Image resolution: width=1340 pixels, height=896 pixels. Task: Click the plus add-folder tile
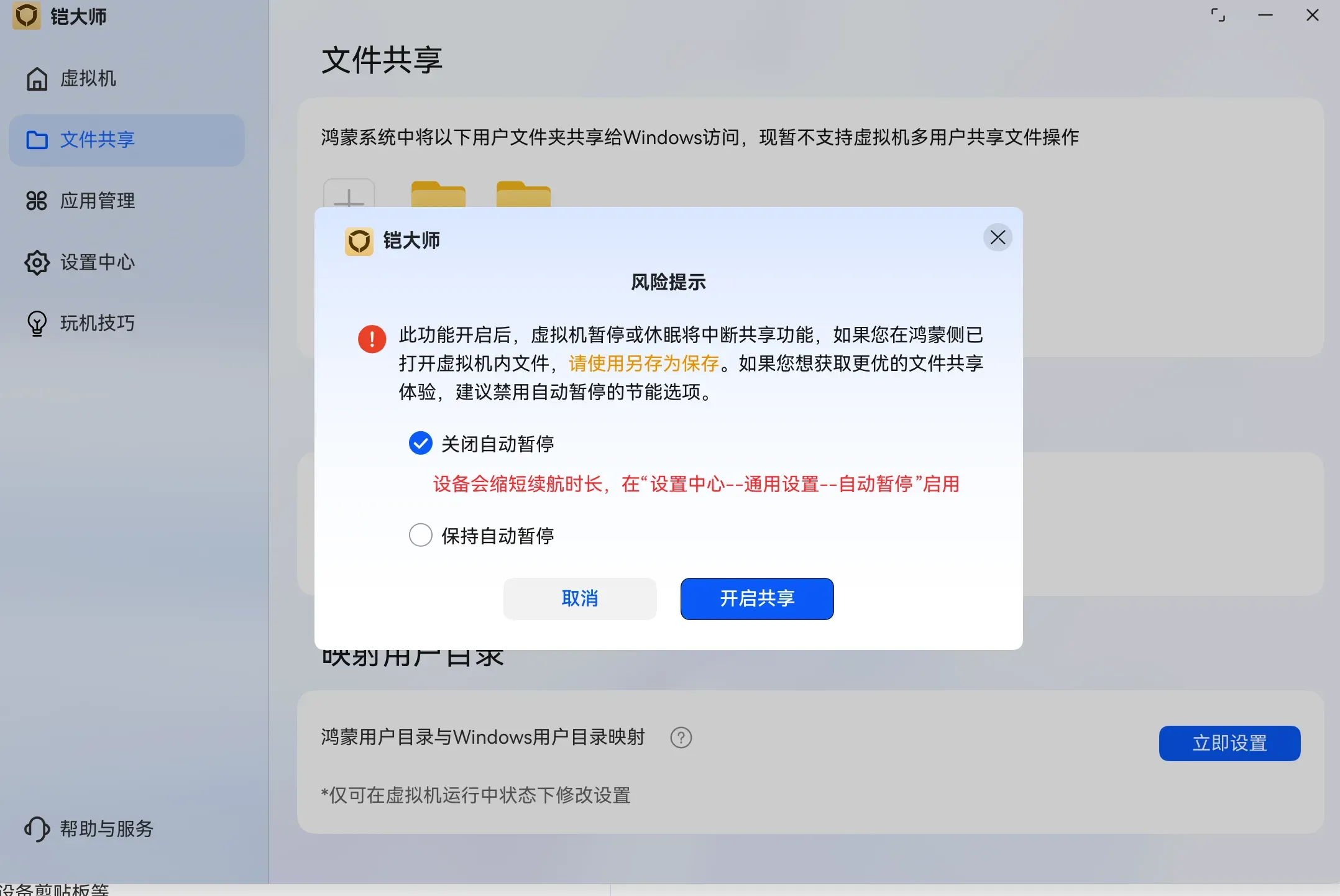[349, 193]
